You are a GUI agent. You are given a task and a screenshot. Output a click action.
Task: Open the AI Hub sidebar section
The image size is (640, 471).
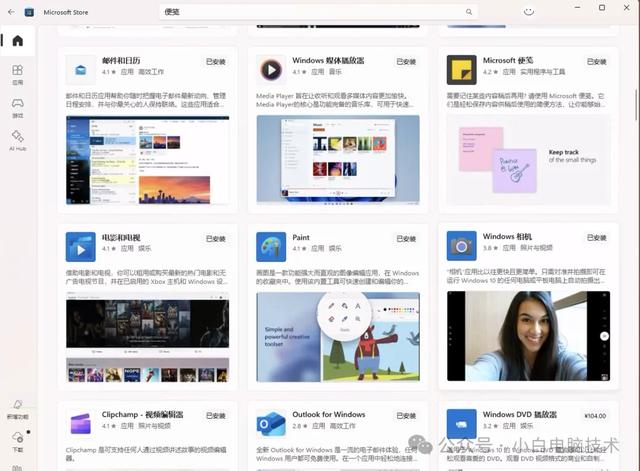pos(18,140)
